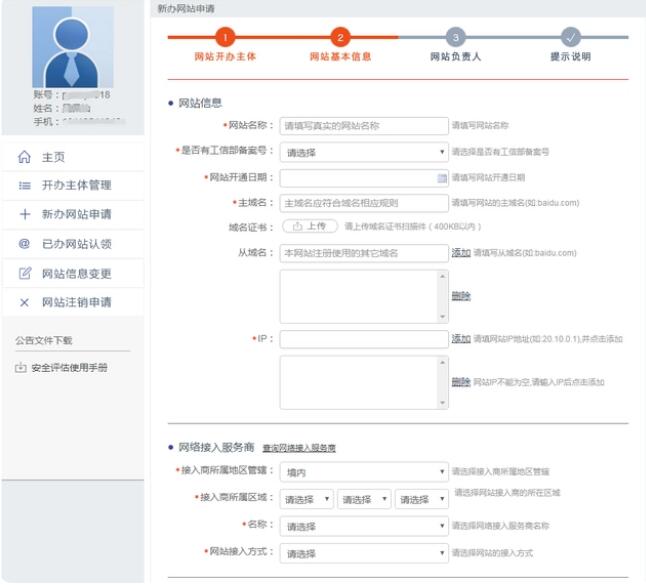The image size is (646, 585).
Task: Click the X icon beside 网站注销申请
Action: point(24,302)
